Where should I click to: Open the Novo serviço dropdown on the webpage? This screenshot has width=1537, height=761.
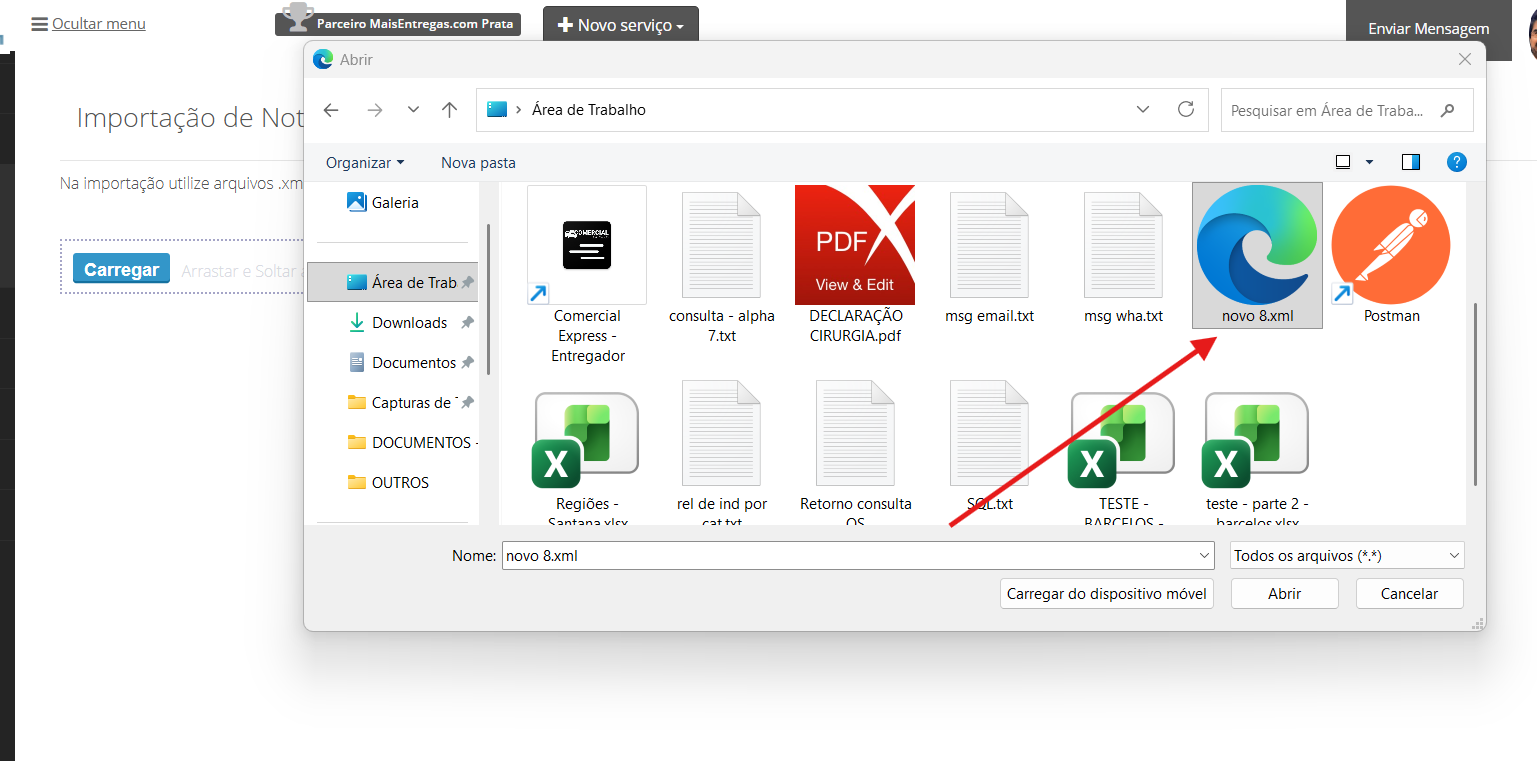pos(621,25)
